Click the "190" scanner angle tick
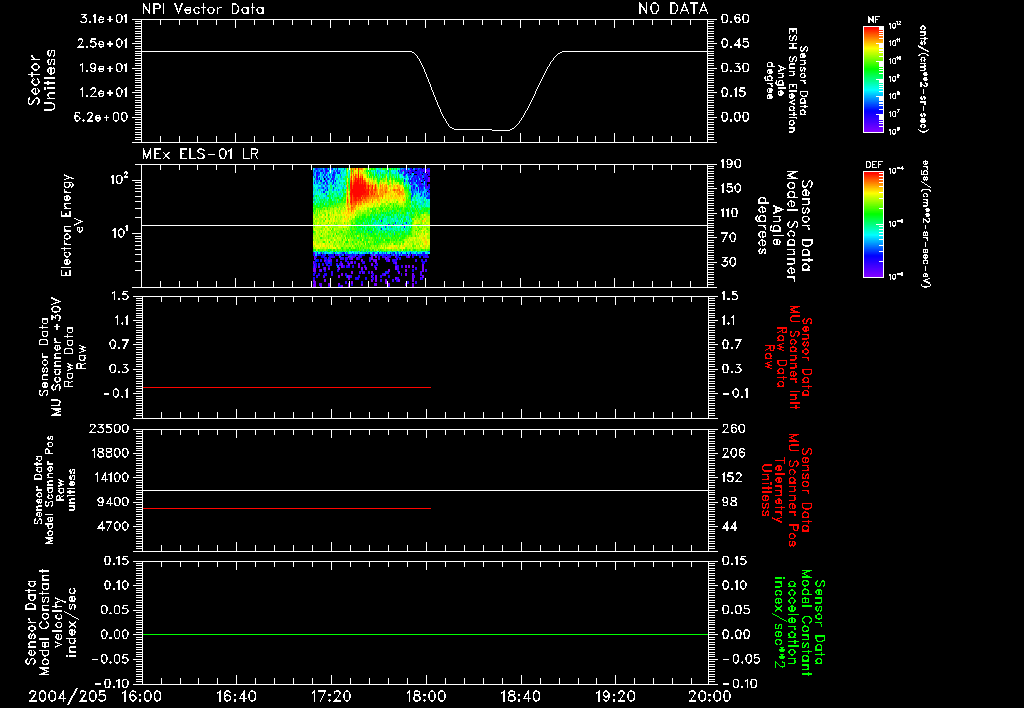Screen dimensions: 1024x708 pyautogui.click(x=731, y=164)
